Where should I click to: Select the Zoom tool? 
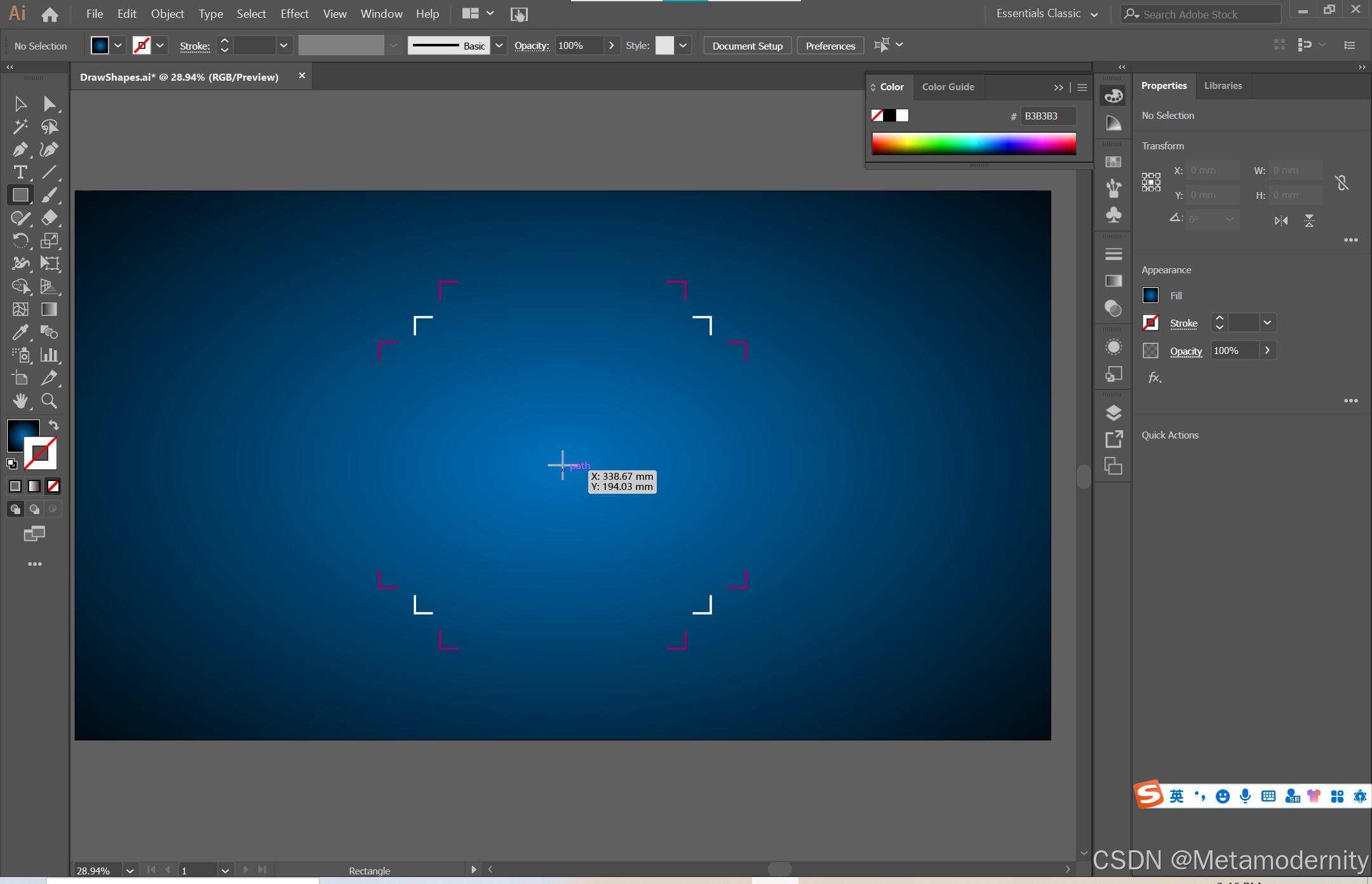point(49,400)
